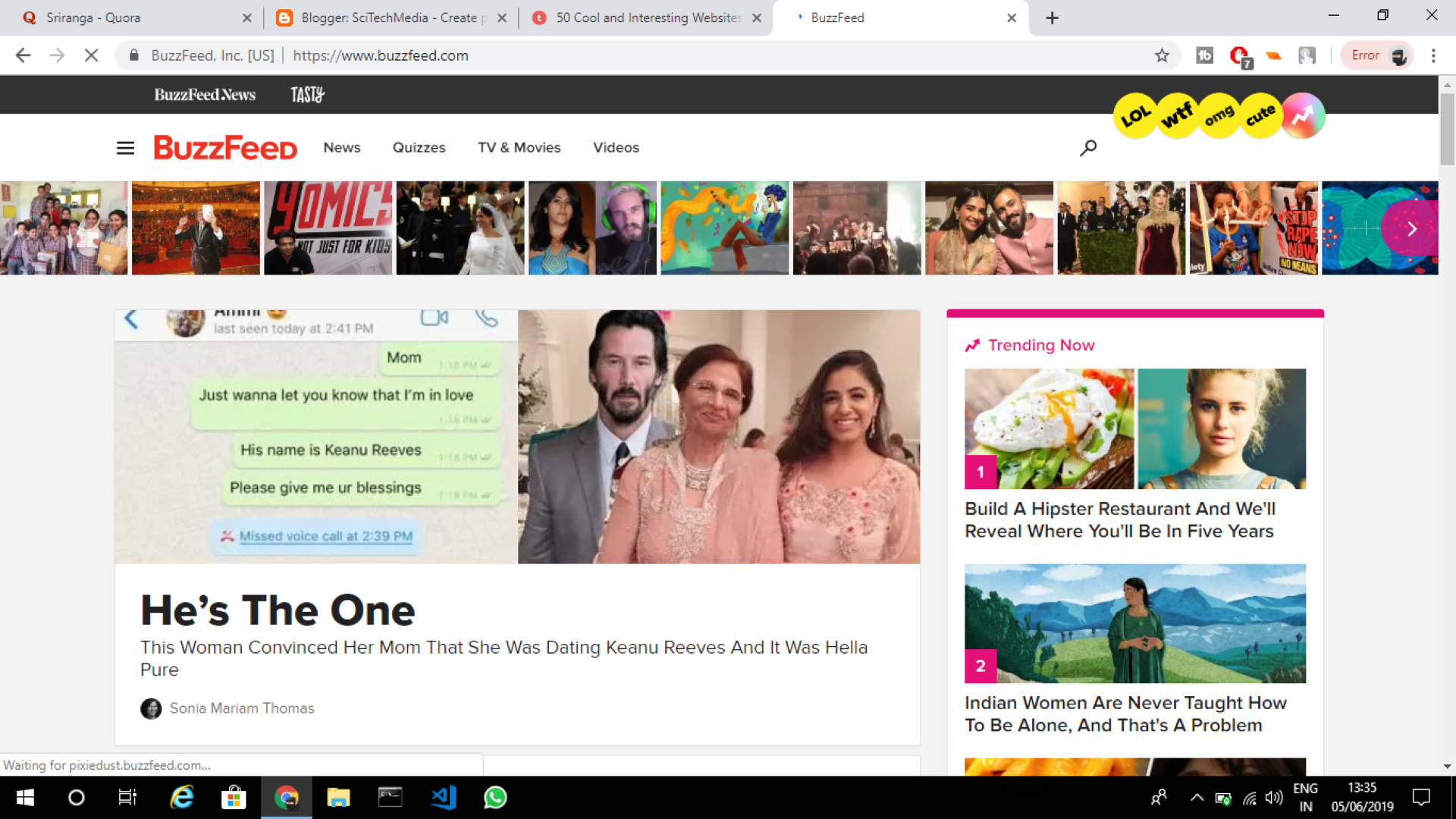Image resolution: width=1456 pixels, height=819 pixels.
Task: Toggle the page loading stop button
Action: (91, 57)
